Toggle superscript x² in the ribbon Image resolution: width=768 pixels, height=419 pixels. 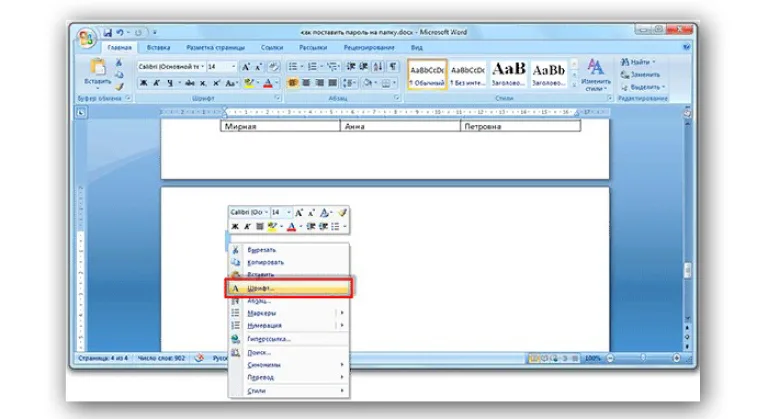coord(216,83)
